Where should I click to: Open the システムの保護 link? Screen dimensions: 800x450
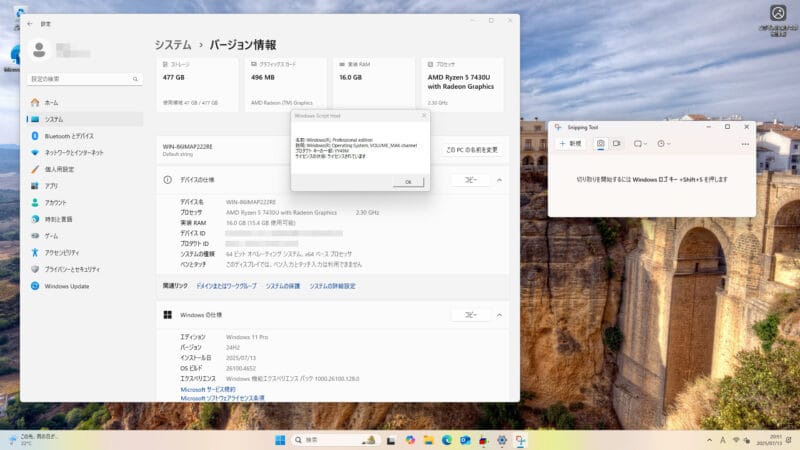(x=282, y=286)
